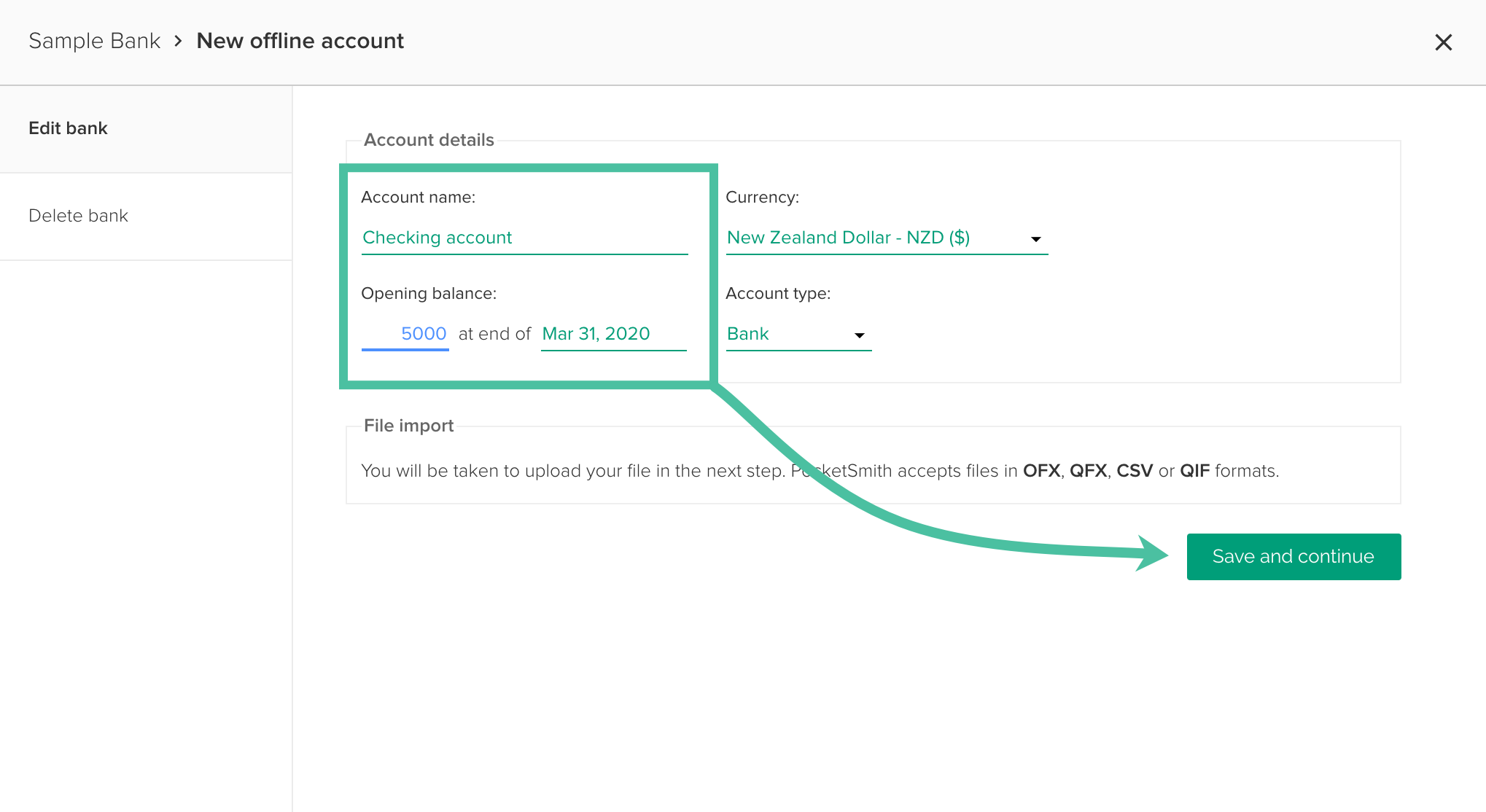Click the breadcrumb chevron separator
The width and height of the screenshot is (1486, 812).
[x=178, y=42]
